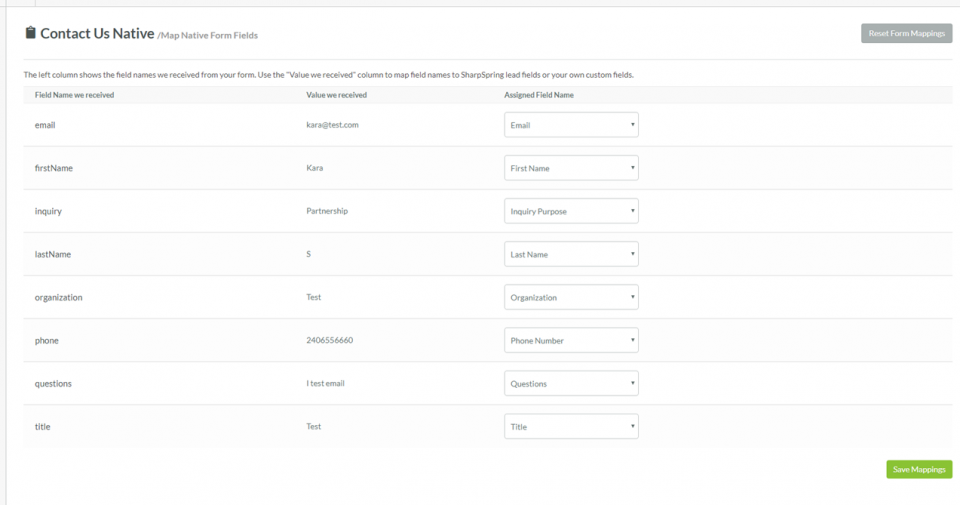The image size is (960, 505).
Task: Expand the Phone Number dropdown
Action: click(571, 340)
